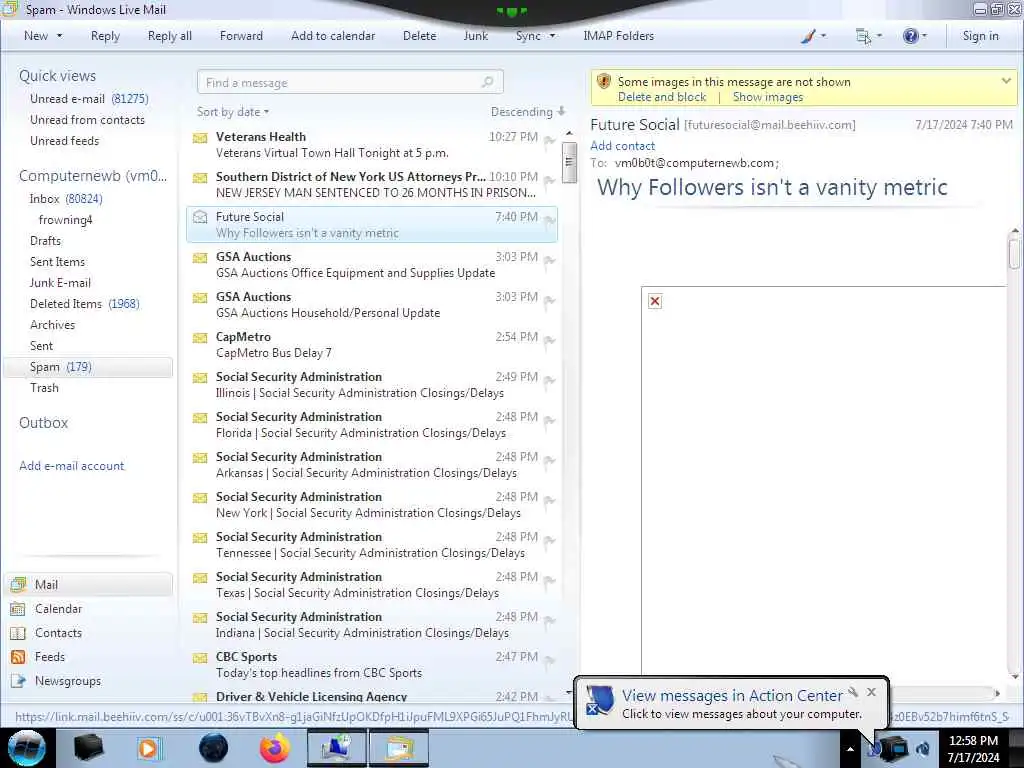
Task: Click Show images link
Action: 767,97
